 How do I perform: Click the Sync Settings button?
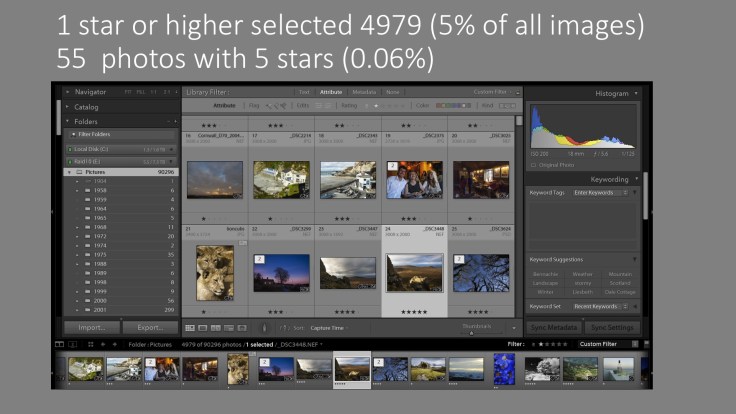pyautogui.click(x=612, y=328)
